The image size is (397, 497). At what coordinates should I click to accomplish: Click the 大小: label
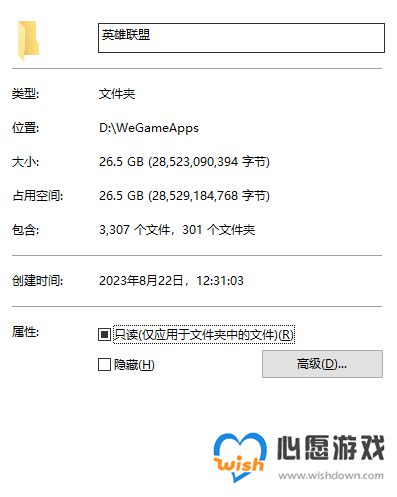(26, 162)
